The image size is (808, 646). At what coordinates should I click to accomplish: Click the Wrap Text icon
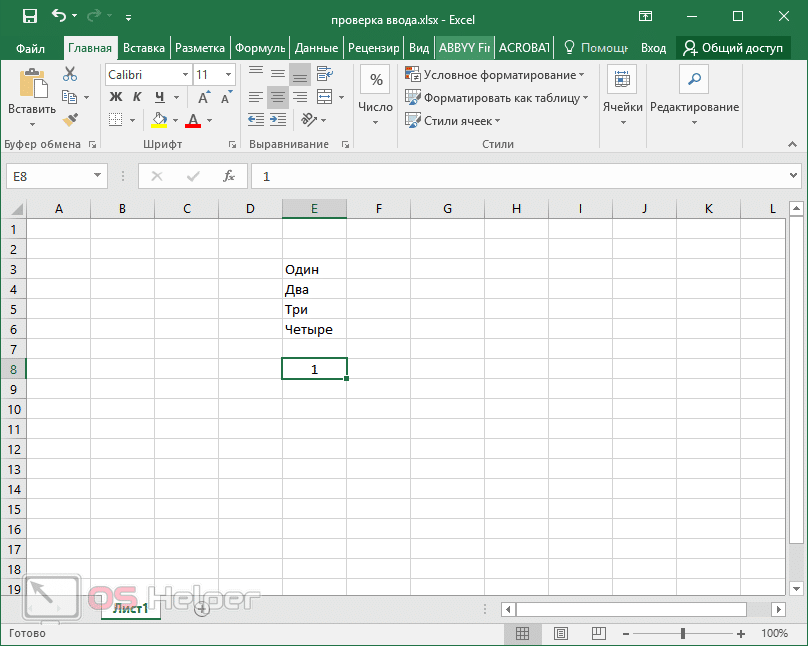(324, 74)
